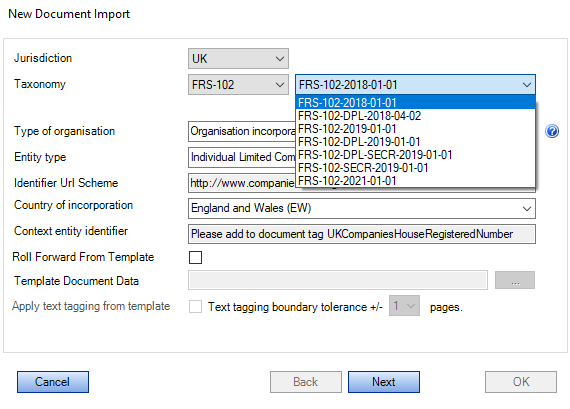
Task: Click the Identifier Url Scheme field
Action: point(242,183)
